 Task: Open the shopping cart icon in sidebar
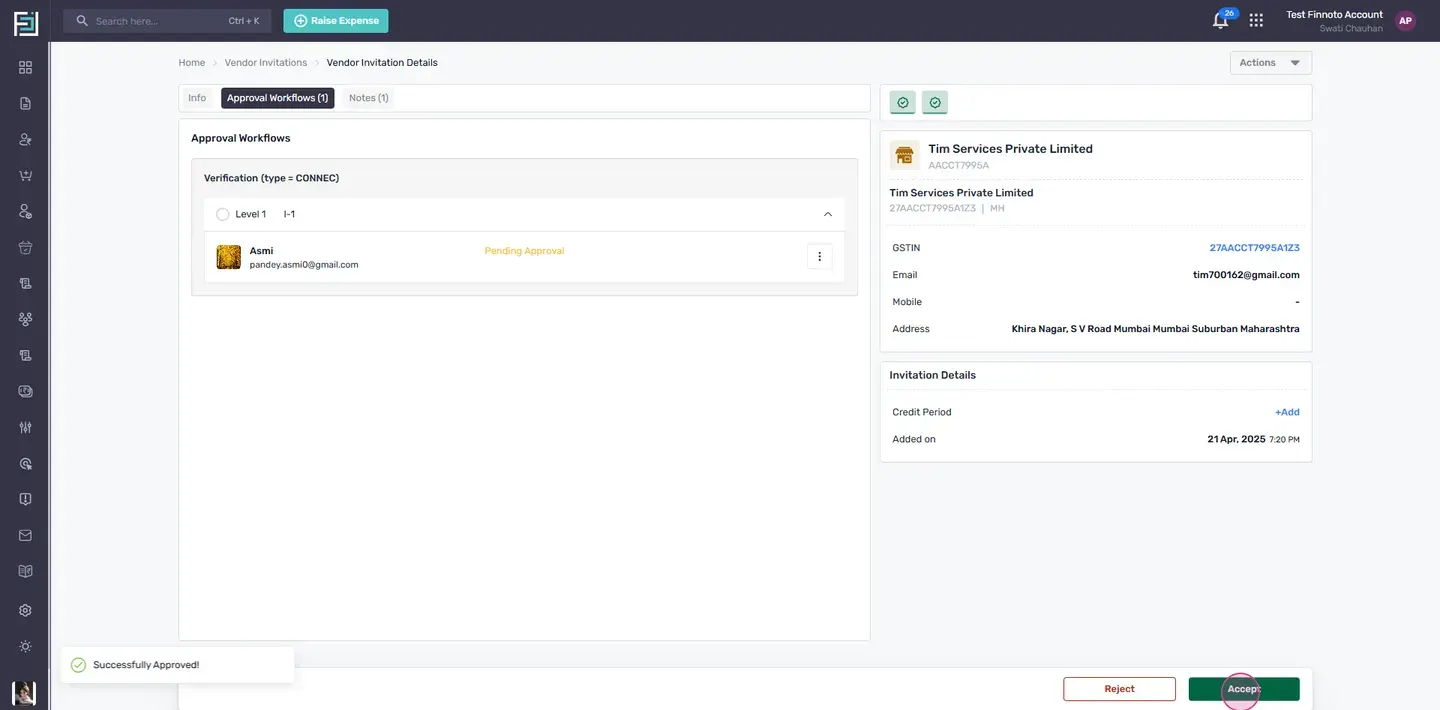(x=25, y=175)
